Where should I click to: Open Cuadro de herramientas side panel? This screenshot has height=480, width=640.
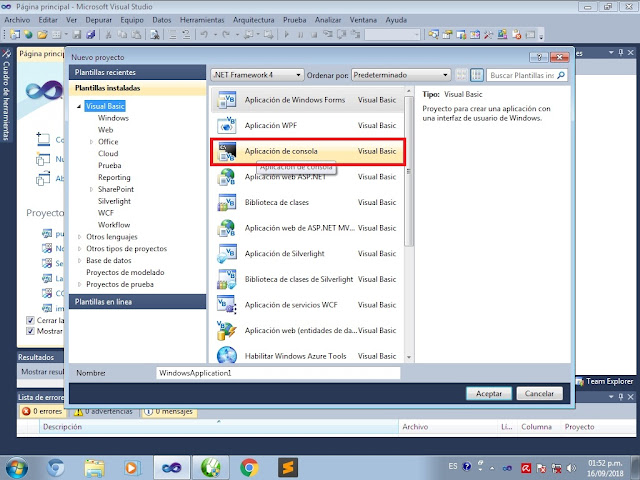click(6, 95)
